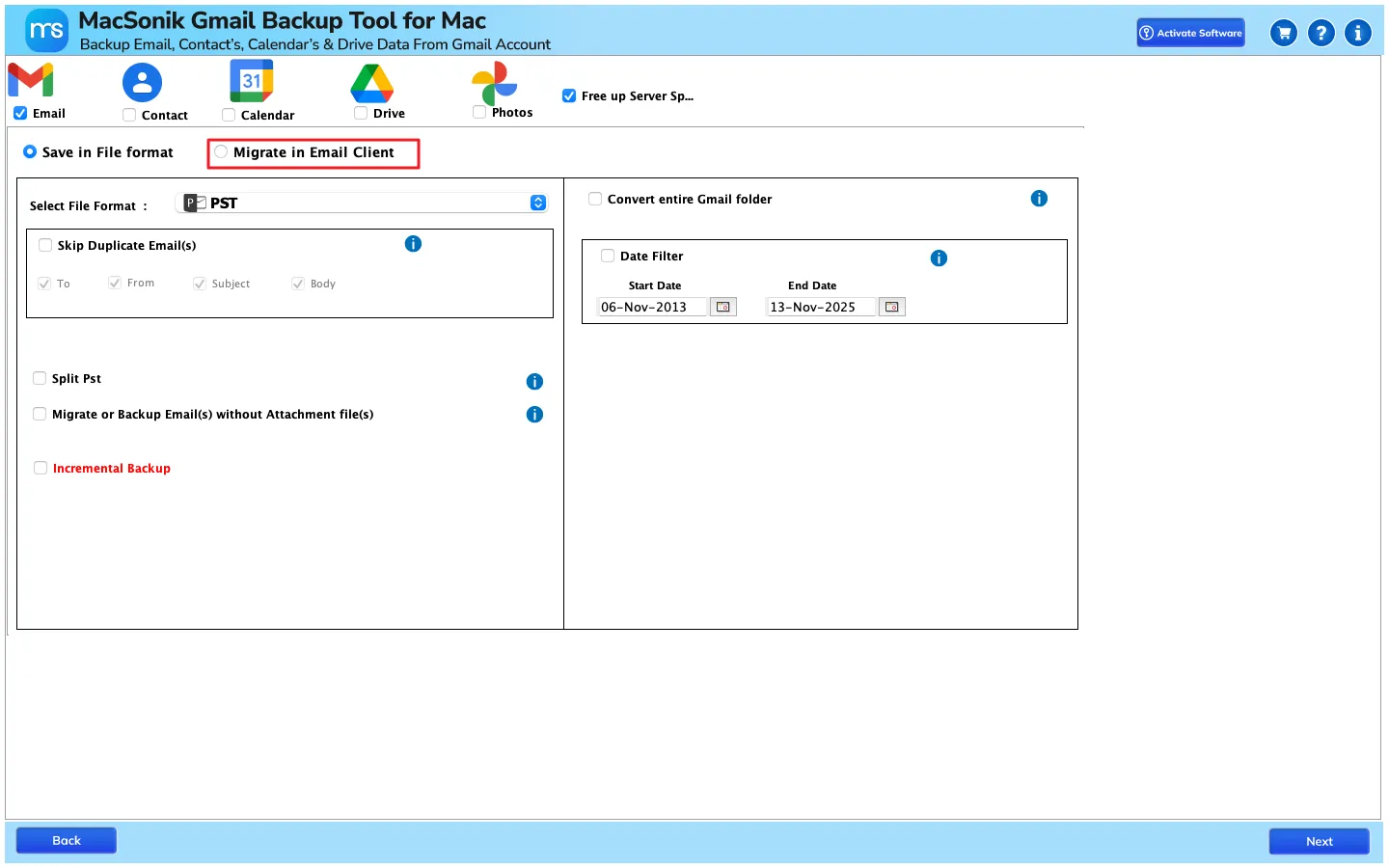Enable the Drive checkbox
1389x868 pixels.
coord(361,113)
